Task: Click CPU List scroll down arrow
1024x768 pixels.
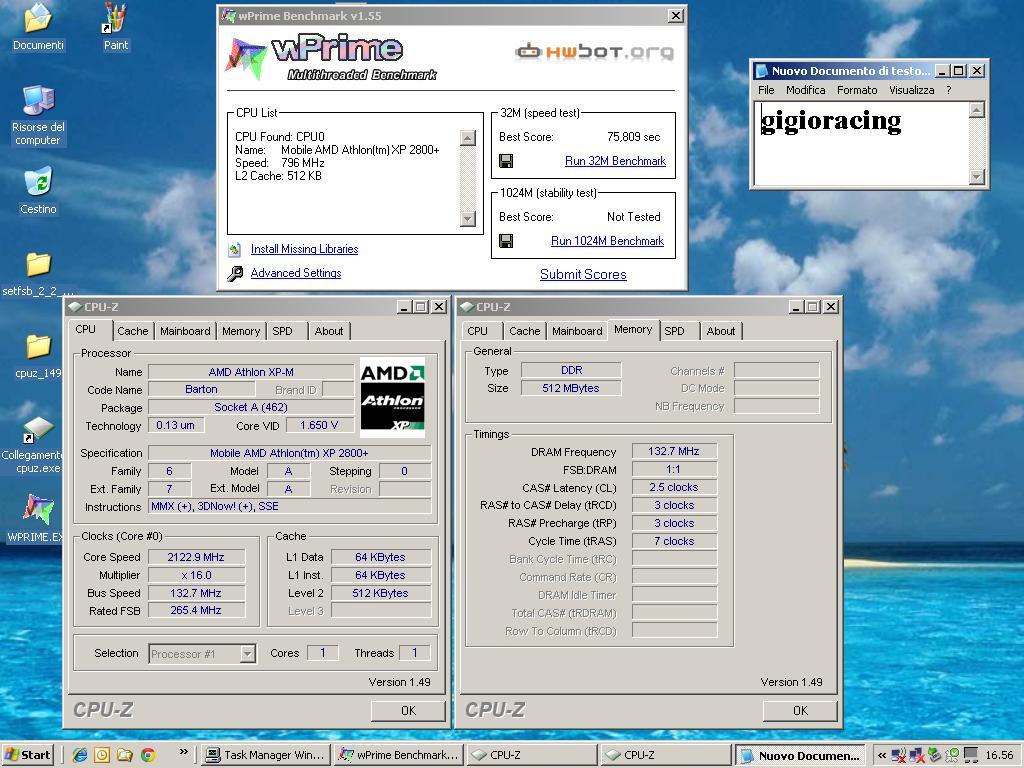Action: pos(468,218)
